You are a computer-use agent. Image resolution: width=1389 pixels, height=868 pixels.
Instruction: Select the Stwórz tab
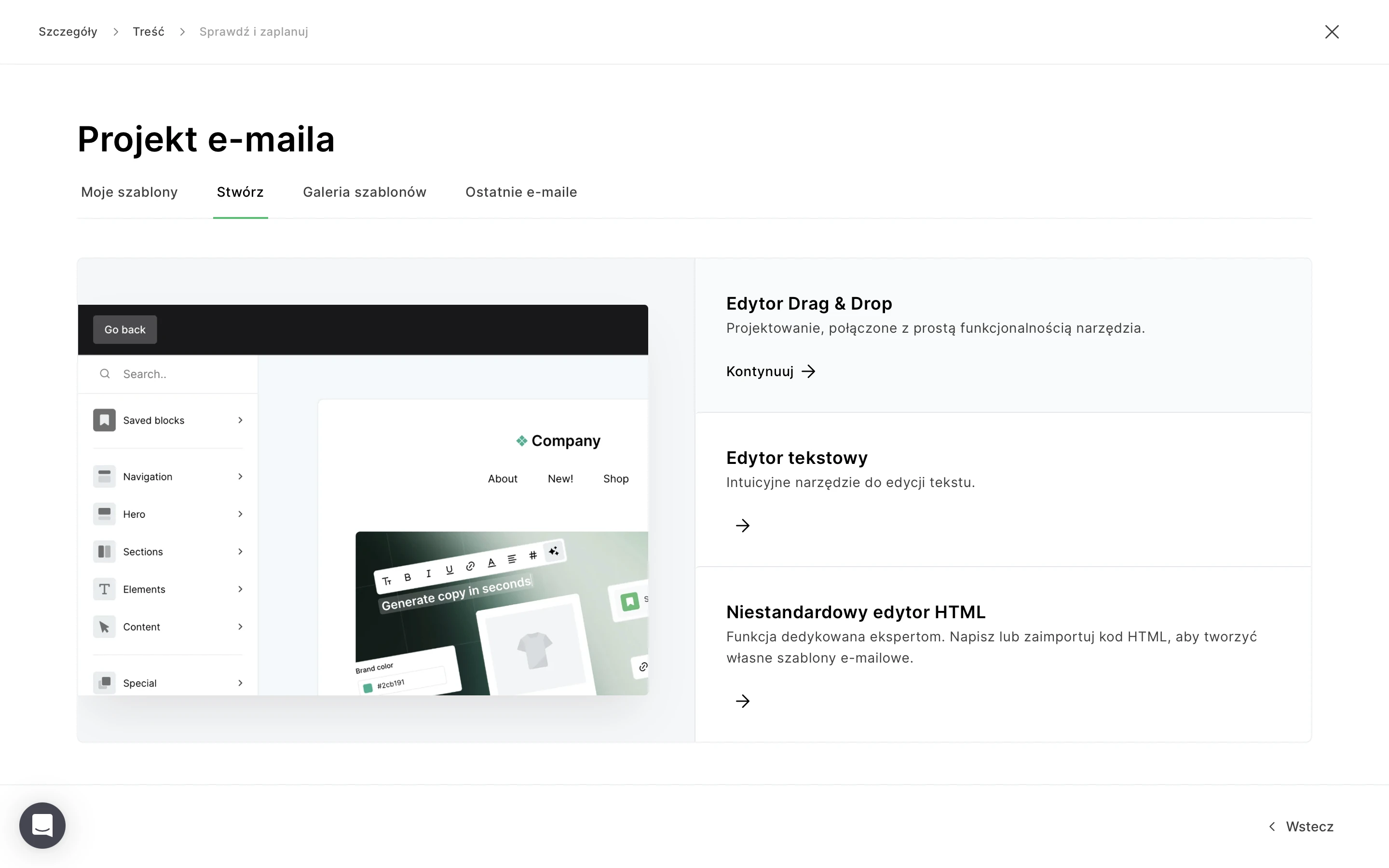coord(240,192)
